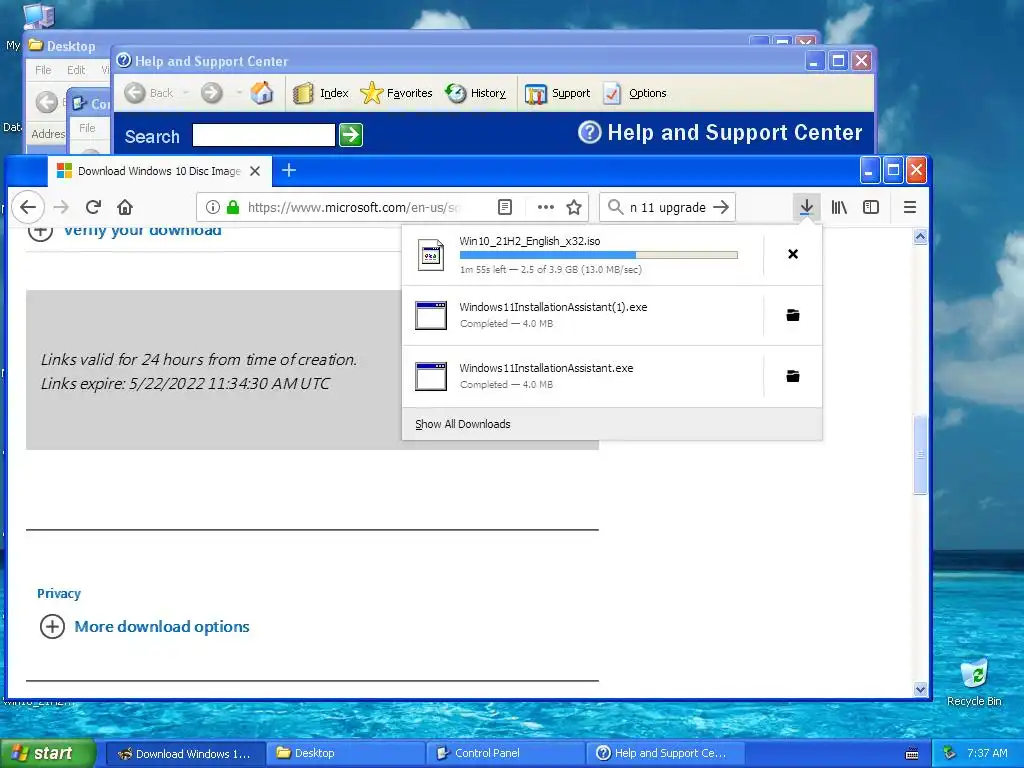The width and height of the screenshot is (1024, 768).
Task: Open Index in Help and Support Center
Action: point(321,93)
